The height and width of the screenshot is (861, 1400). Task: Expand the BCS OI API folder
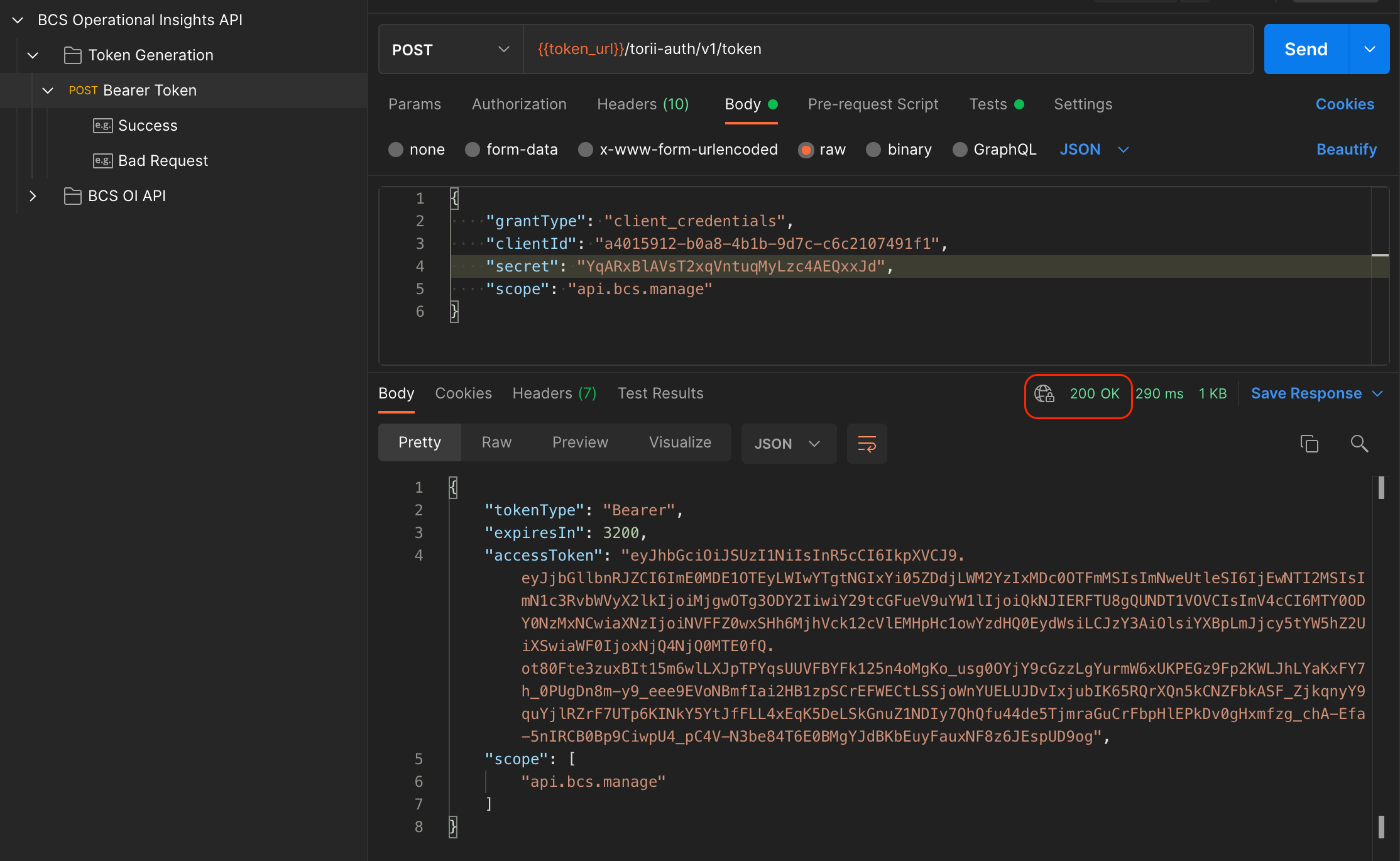coord(33,196)
